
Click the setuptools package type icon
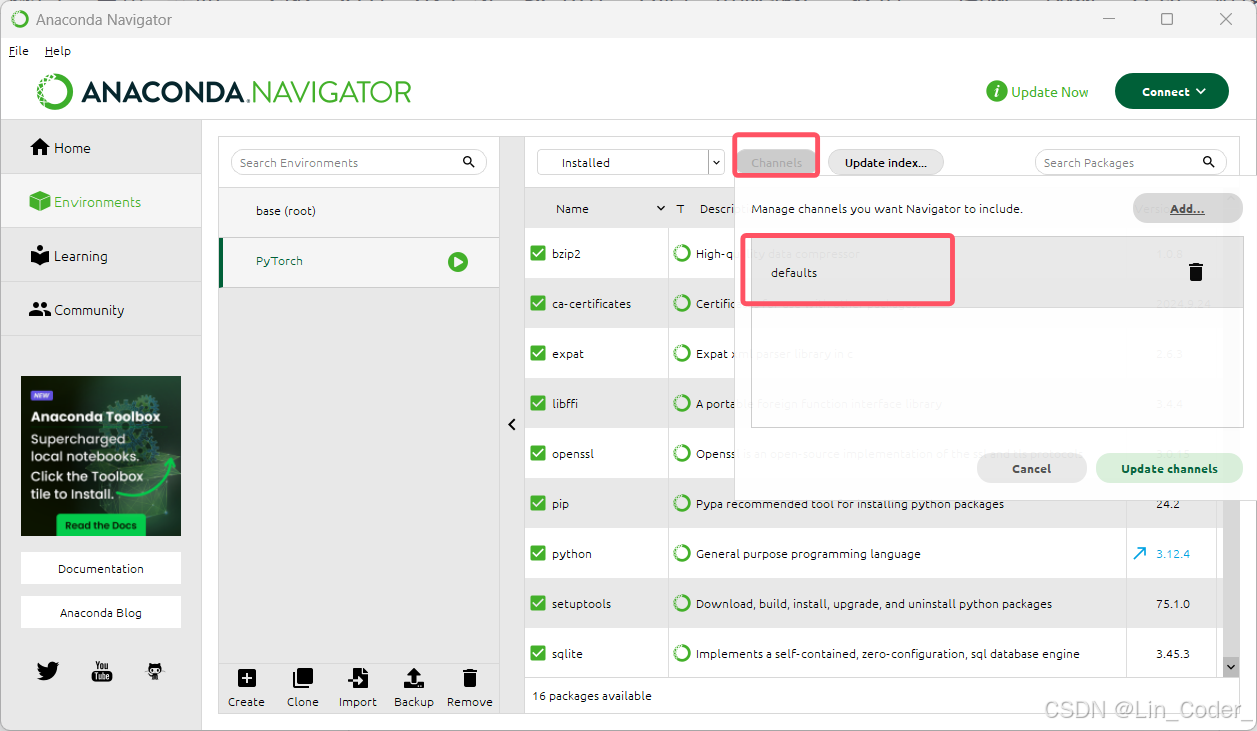point(682,603)
